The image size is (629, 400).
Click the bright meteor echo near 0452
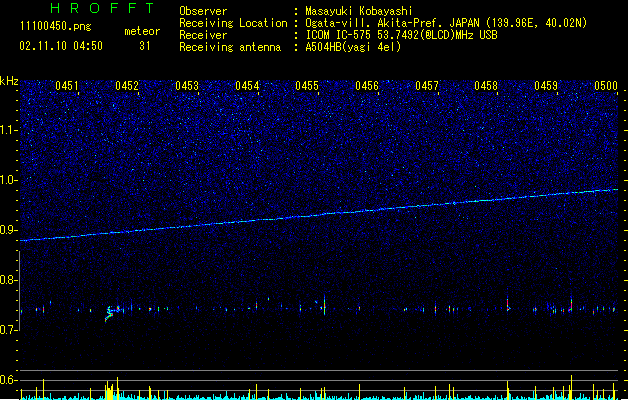click(x=111, y=313)
